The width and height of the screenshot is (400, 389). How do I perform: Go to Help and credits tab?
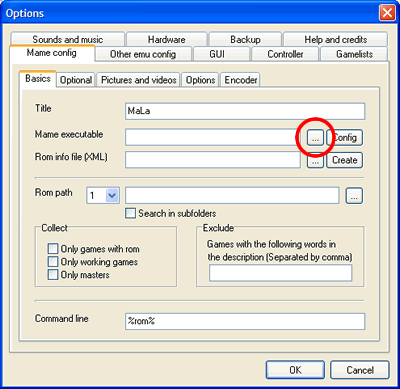pyautogui.click(x=336, y=39)
